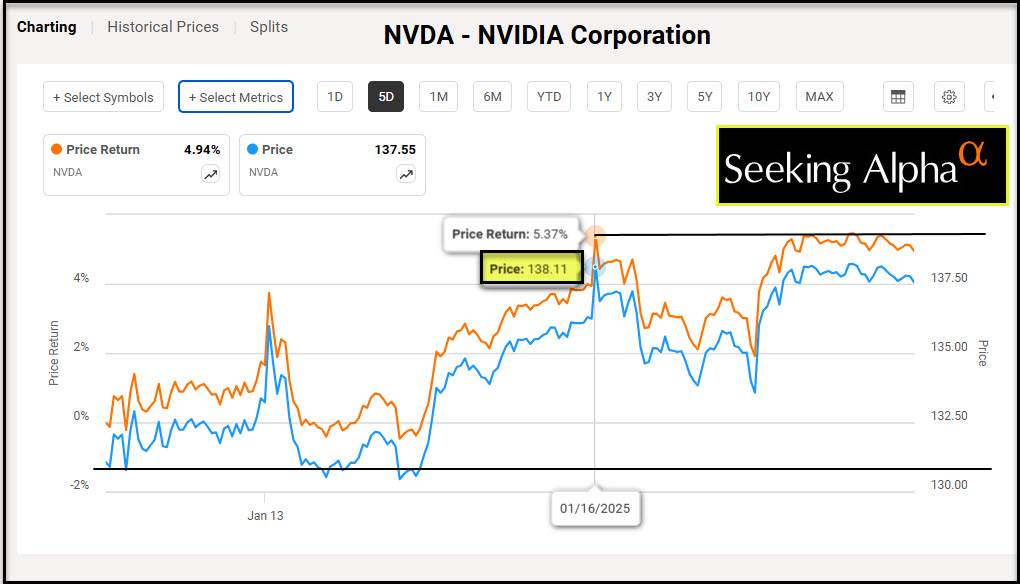Click the orange Price Return color dot
The height and width of the screenshot is (584, 1020).
[x=58, y=150]
